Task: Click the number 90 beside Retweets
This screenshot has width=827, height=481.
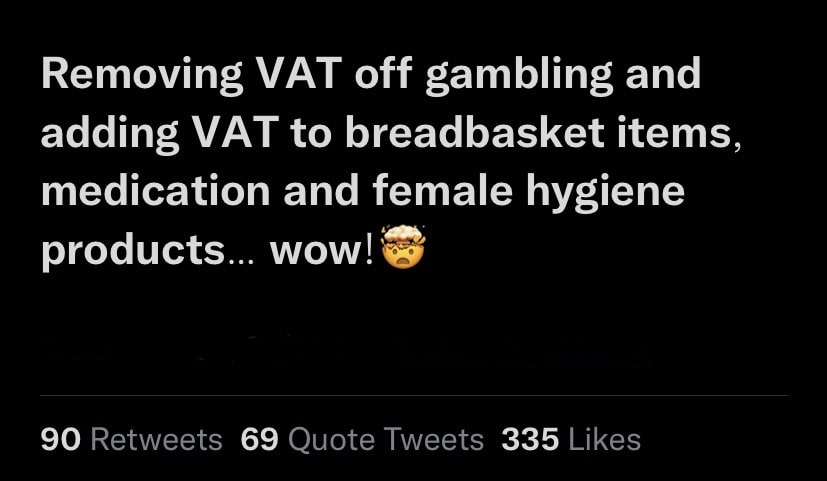Action: [61, 439]
